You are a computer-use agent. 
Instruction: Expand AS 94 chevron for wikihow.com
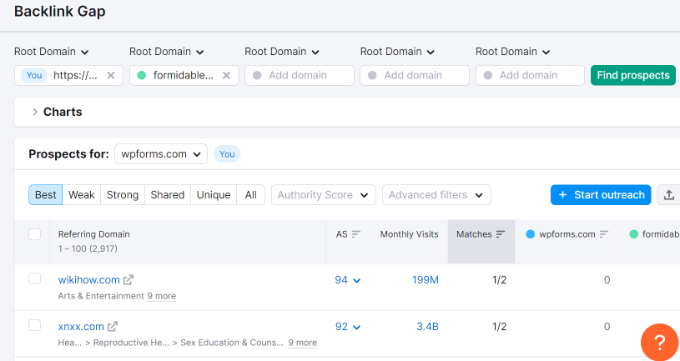pyautogui.click(x=357, y=281)
